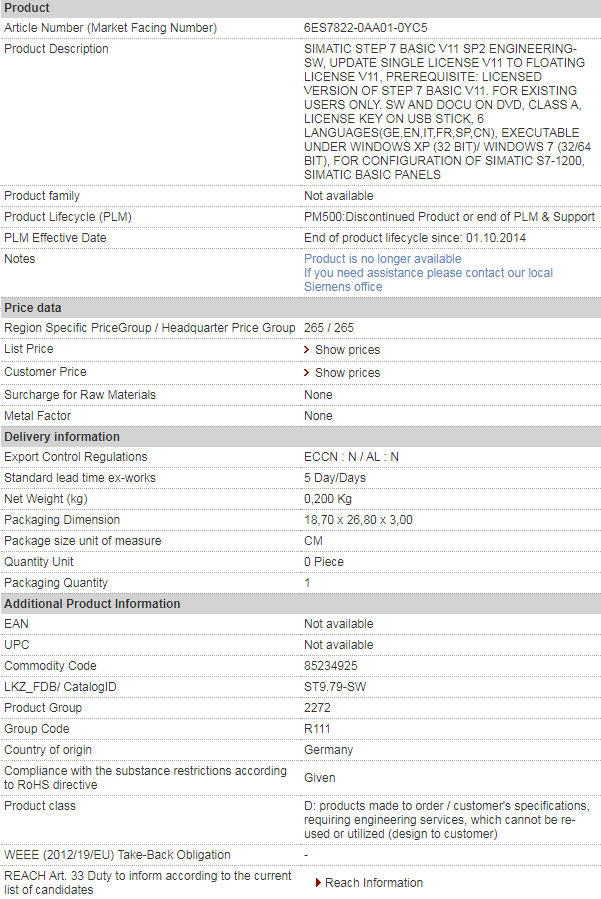Viewport: 601px width, 899px height.
Task: Click the packaging dimension 18,70 x 26,80 value
Action: [x=358, y=519]
